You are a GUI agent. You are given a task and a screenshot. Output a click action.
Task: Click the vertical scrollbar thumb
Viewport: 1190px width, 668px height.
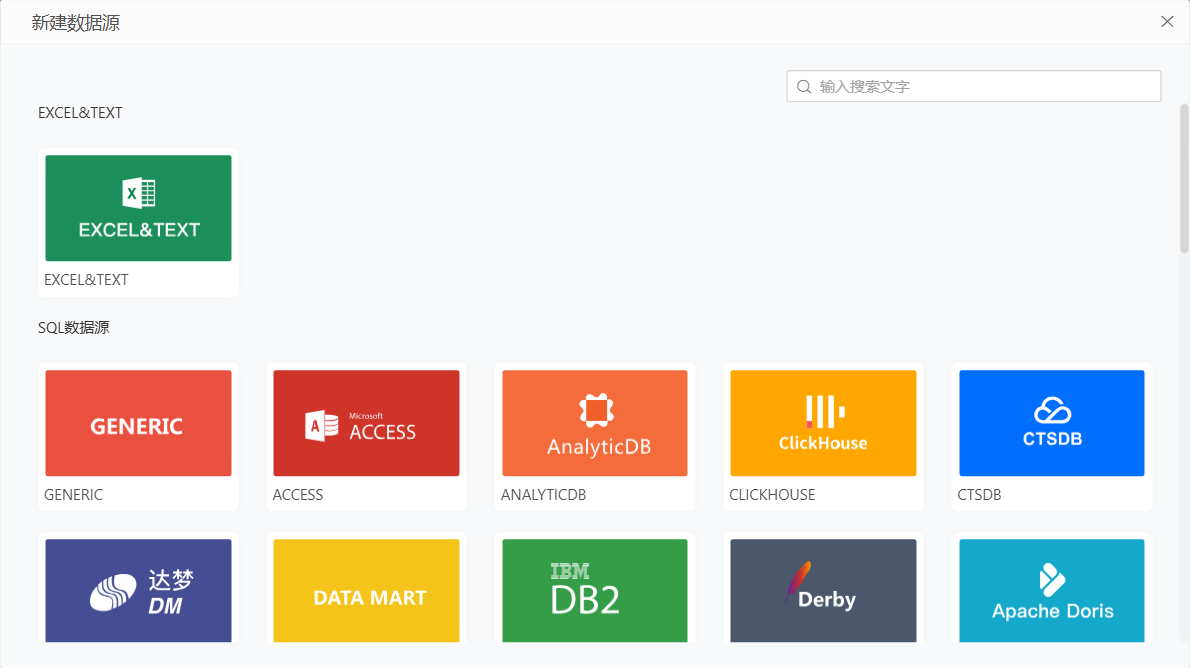pos(1184,178)
